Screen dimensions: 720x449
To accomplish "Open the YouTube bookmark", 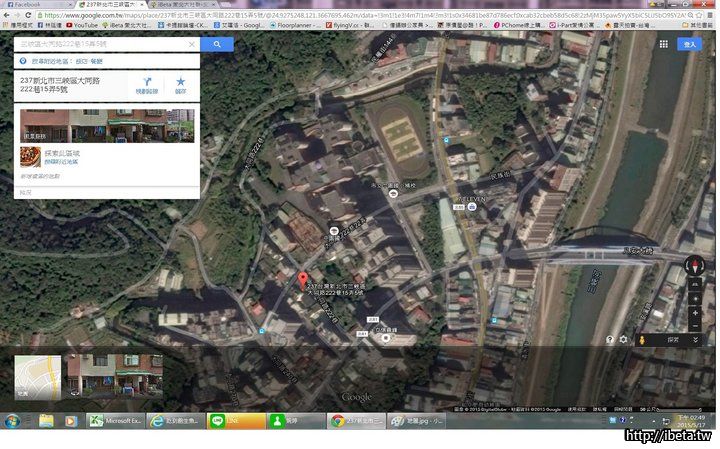I will 82,25.
